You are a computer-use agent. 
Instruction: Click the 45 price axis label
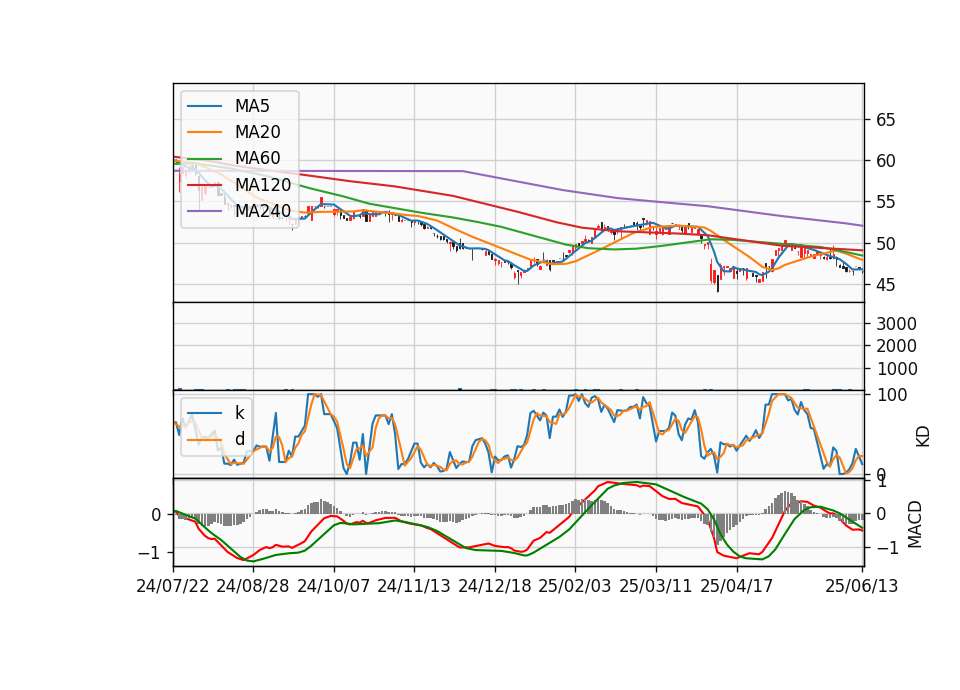click(885, 285)
